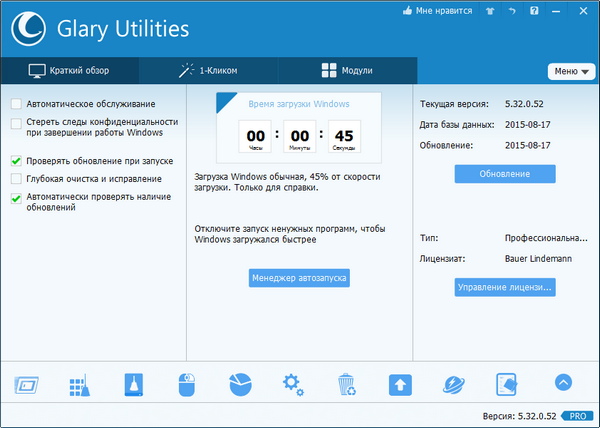This screenshot has width=600, height=428.
Task: Click the Обновление button
Action: (505, 174)
